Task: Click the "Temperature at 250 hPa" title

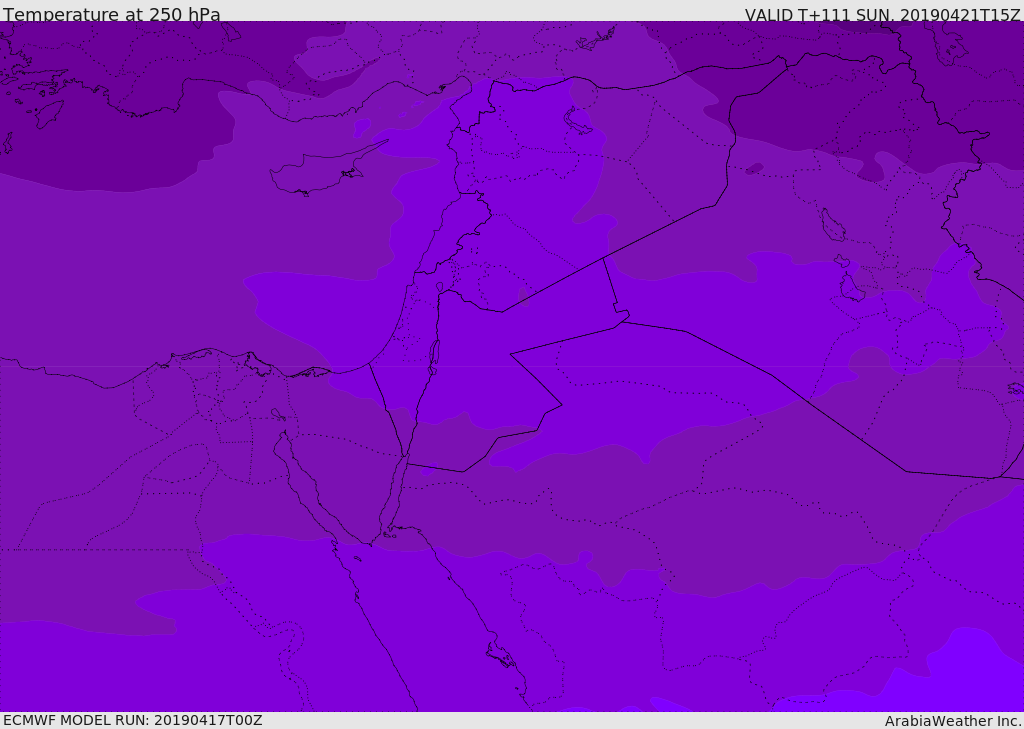Action: click(112, 14)
